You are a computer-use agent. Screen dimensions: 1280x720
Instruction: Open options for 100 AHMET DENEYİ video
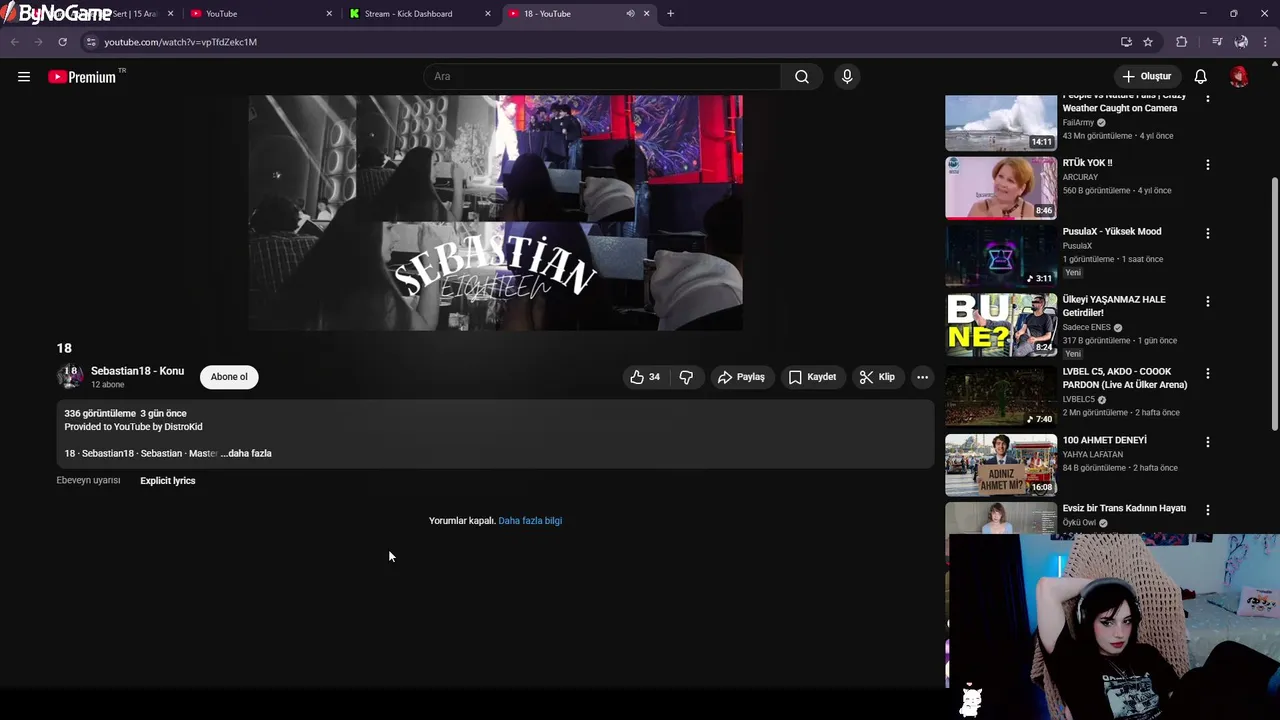(x=1207, y=442)
